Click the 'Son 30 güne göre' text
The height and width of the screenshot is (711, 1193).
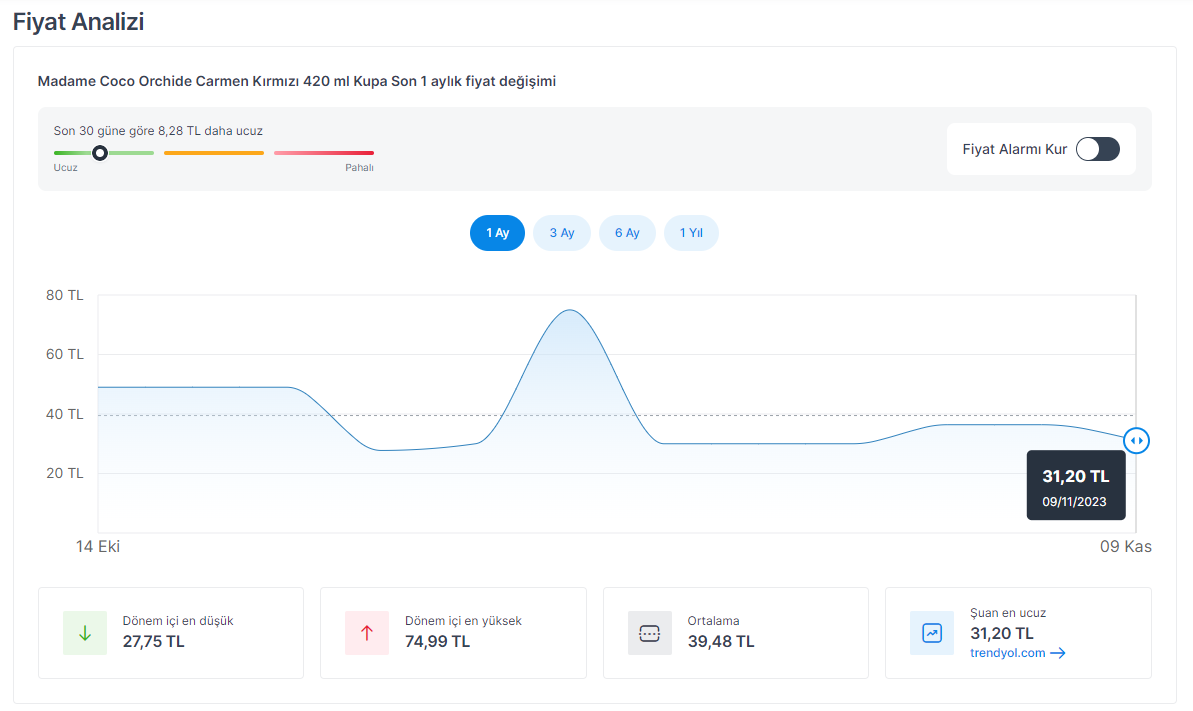pos(158,131)
